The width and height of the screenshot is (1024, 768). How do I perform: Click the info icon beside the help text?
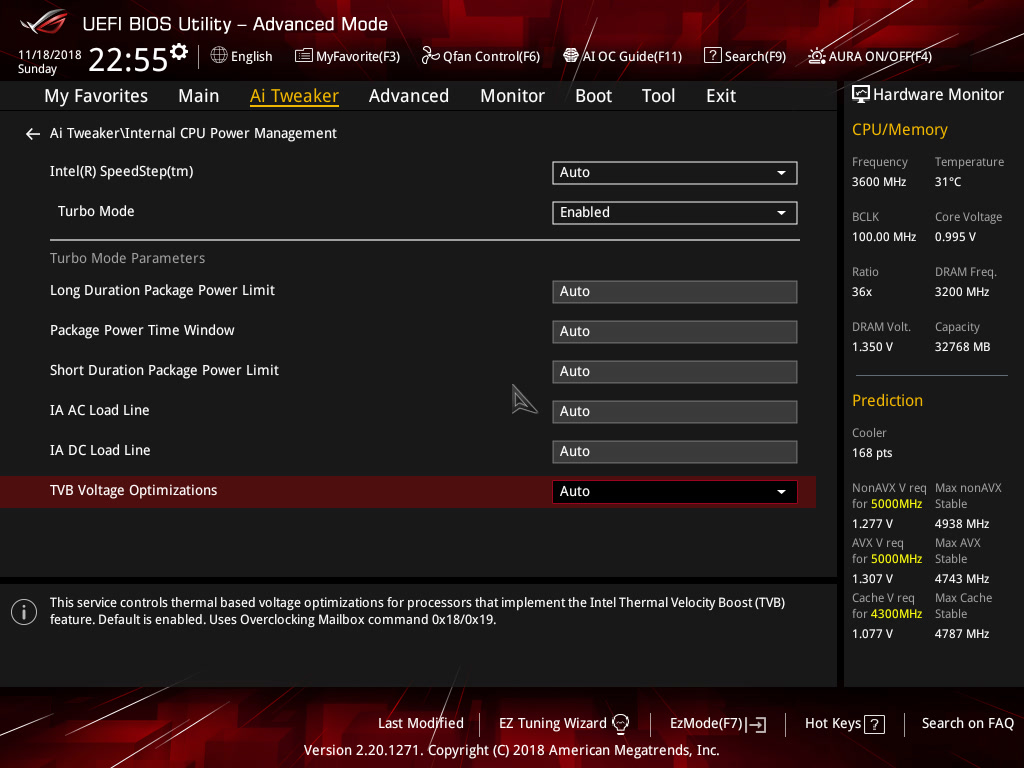pos(24,612)
